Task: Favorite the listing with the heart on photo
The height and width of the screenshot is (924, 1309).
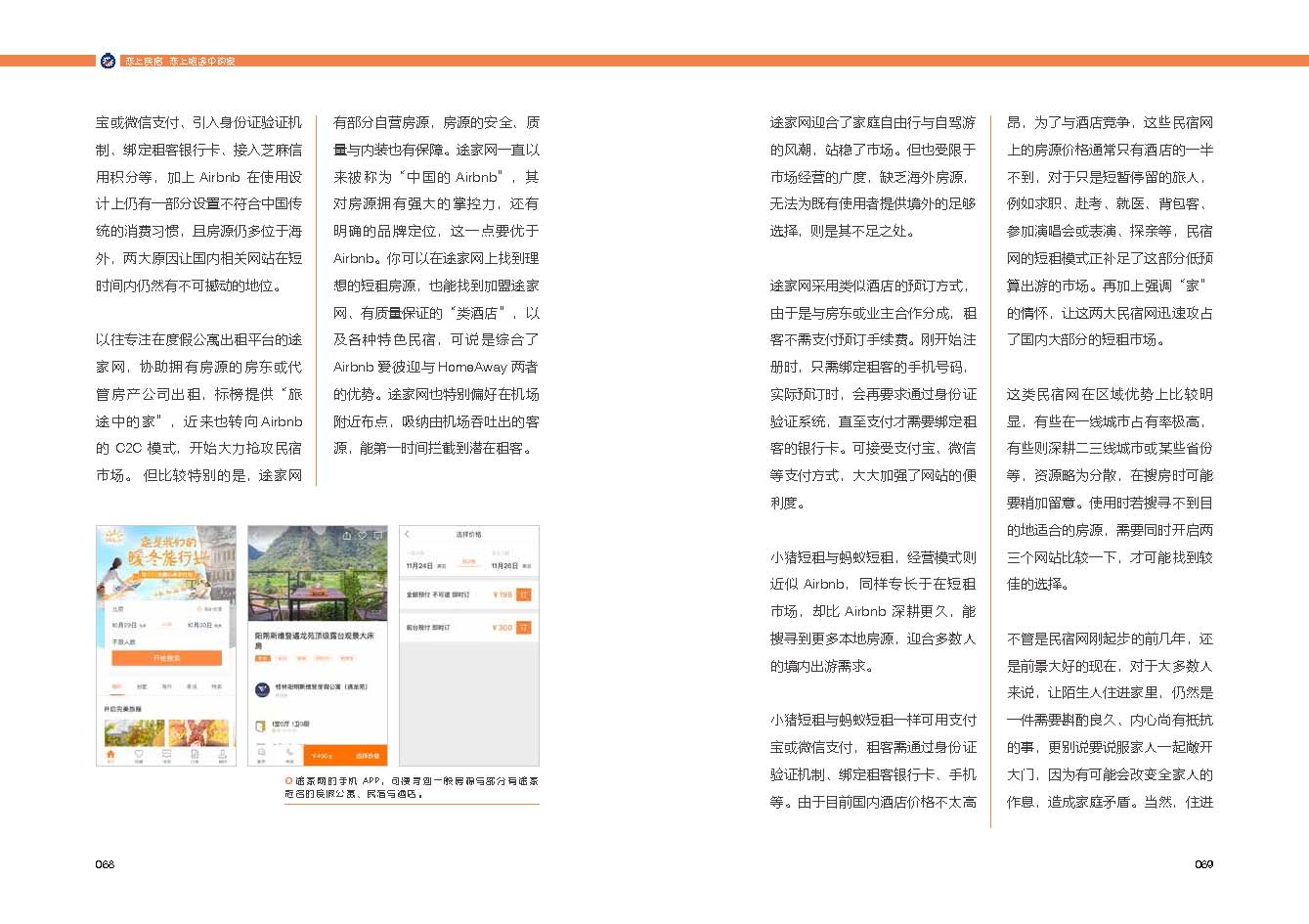Action: [362, 536]
